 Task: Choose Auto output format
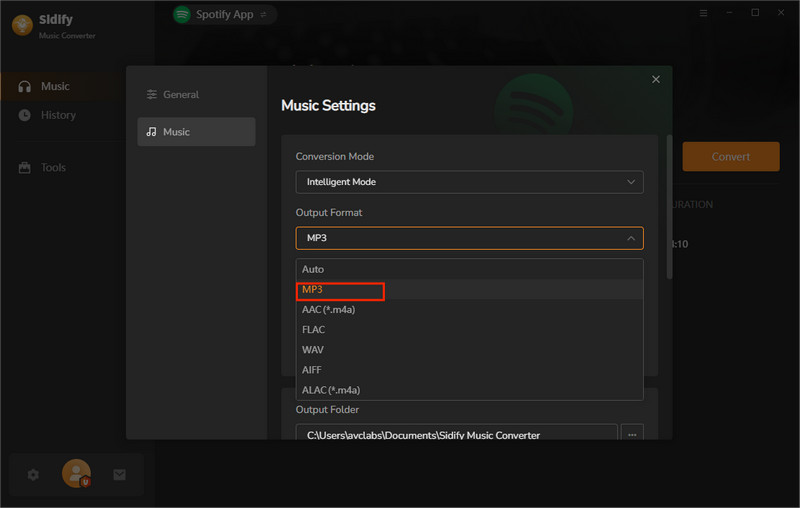469,269
